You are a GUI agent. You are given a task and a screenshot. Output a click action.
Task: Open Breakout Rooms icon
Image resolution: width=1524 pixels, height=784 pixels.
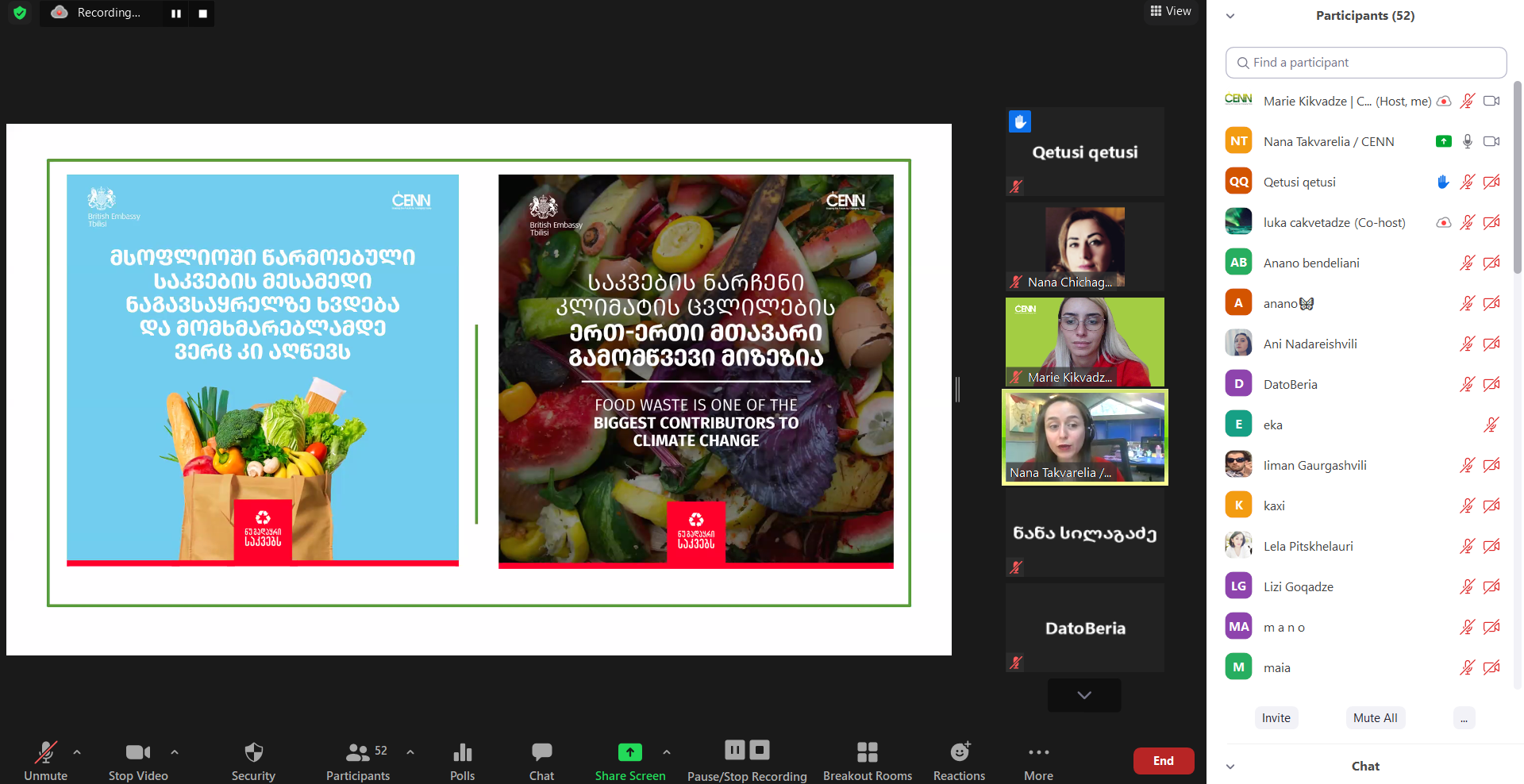[x=867, y=752]
